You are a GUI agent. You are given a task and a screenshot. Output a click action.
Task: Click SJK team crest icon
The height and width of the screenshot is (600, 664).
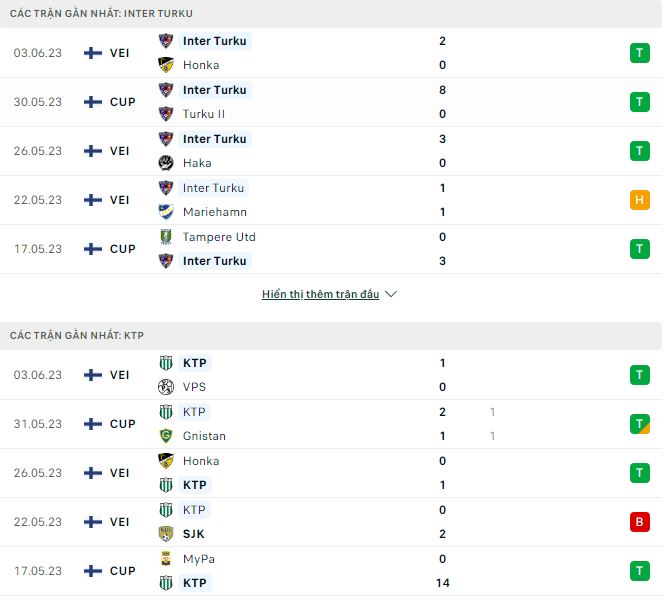(x=166, y=534)
